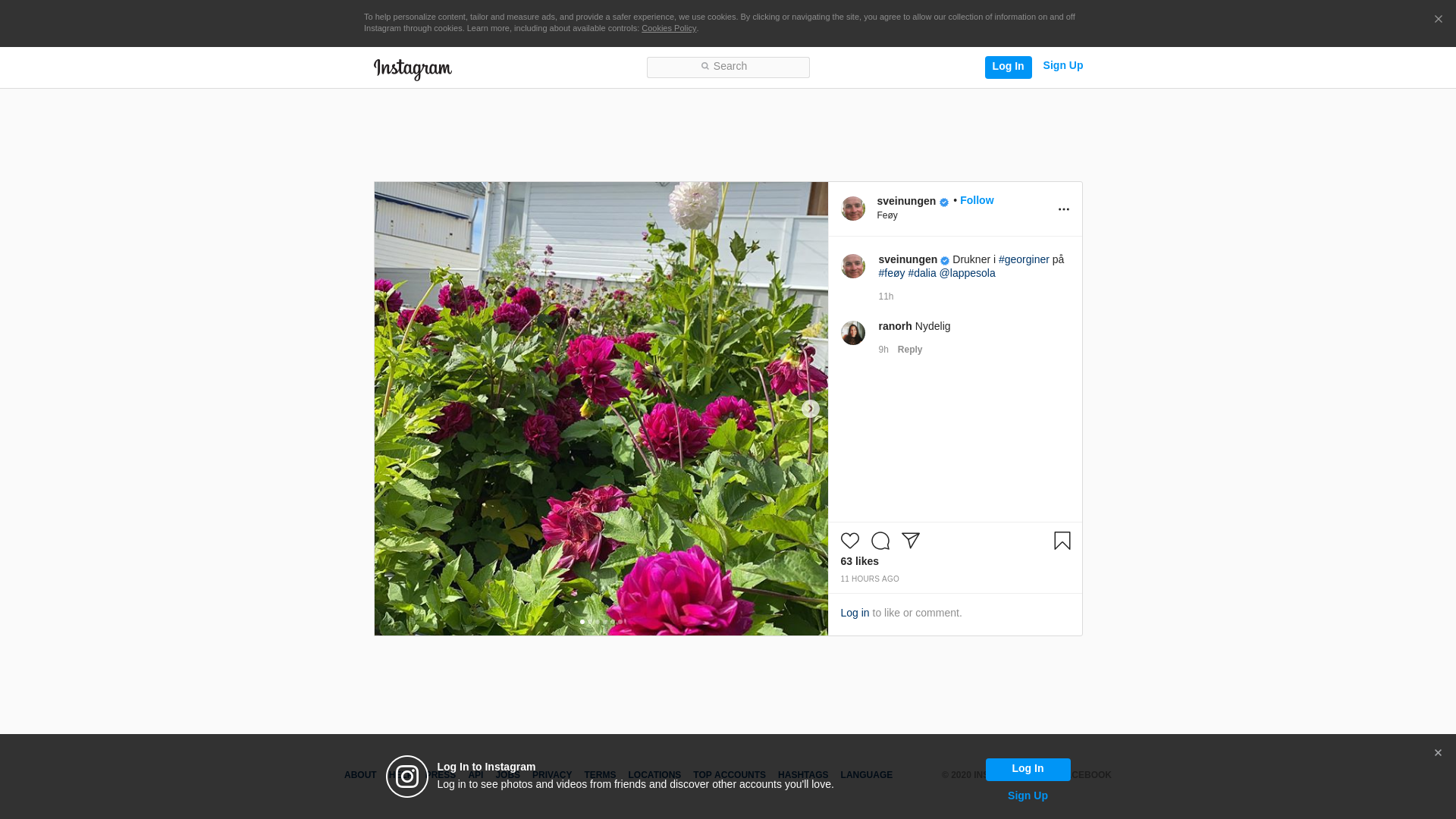Open the Sign Up link in header

[1062, 65]
